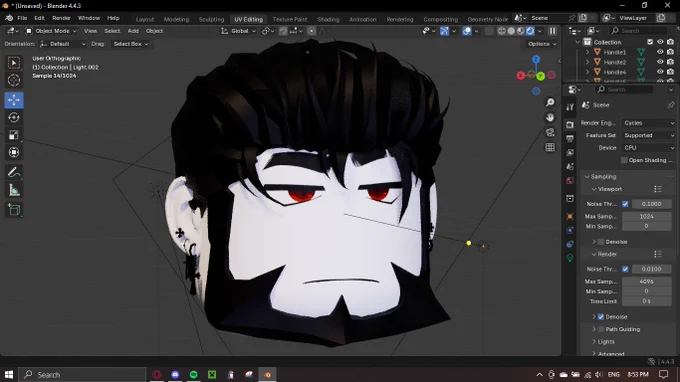
Task: Activate the Scale tool
Action: coord(14,135)
